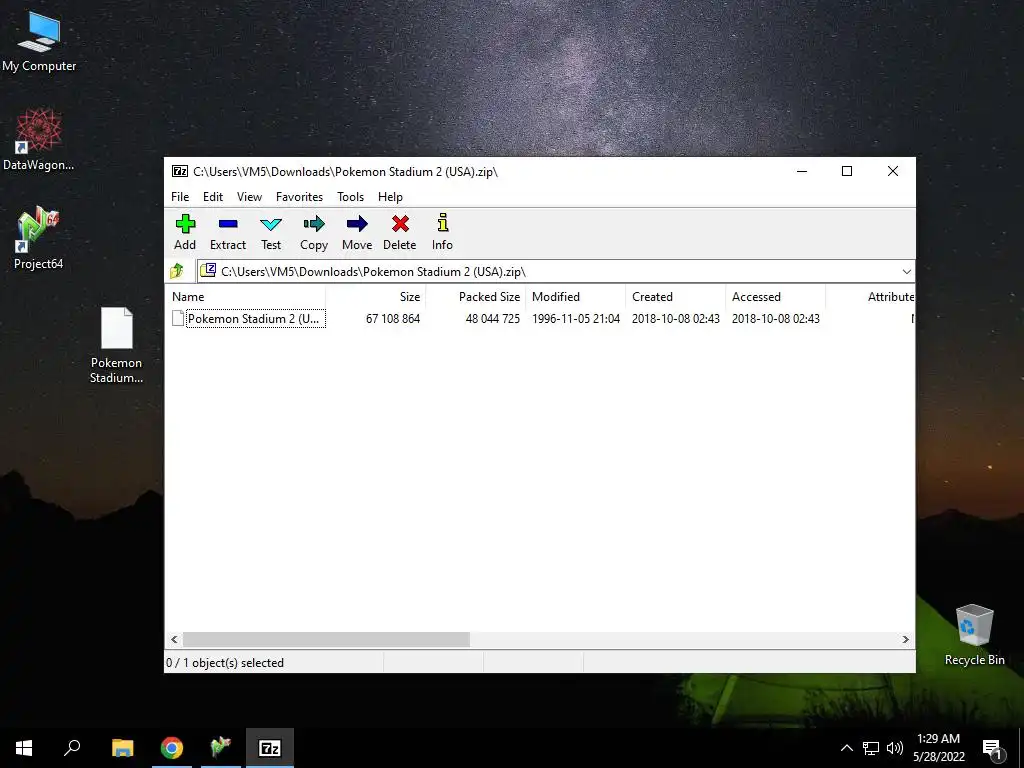The image size is (1024, 768).
Task: Open the Windows Start menu
Action: (24, 748)
